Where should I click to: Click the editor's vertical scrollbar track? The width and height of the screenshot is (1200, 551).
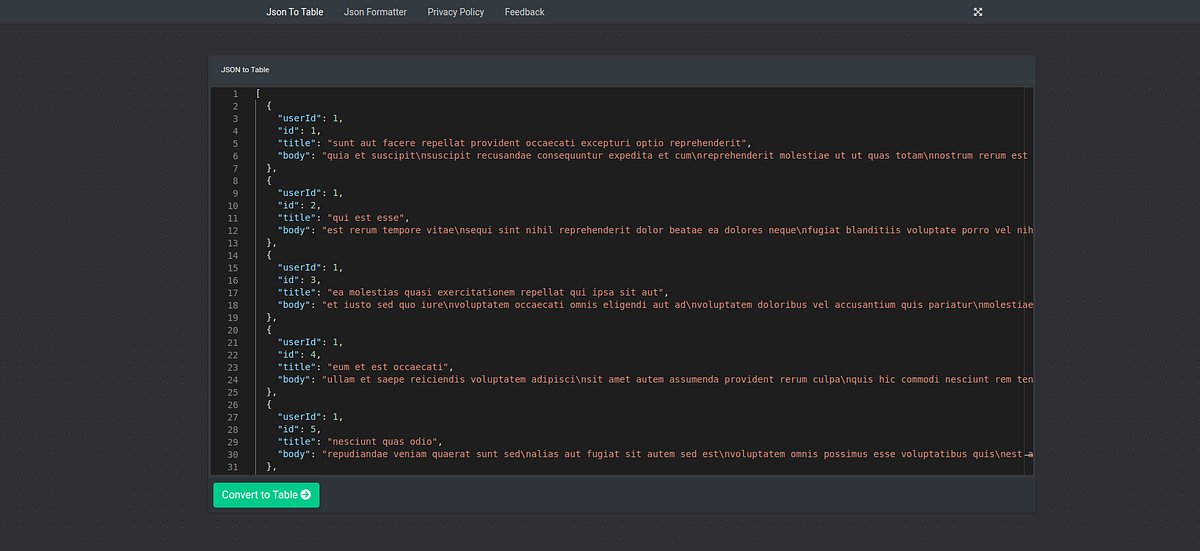tap(1029, 281)
